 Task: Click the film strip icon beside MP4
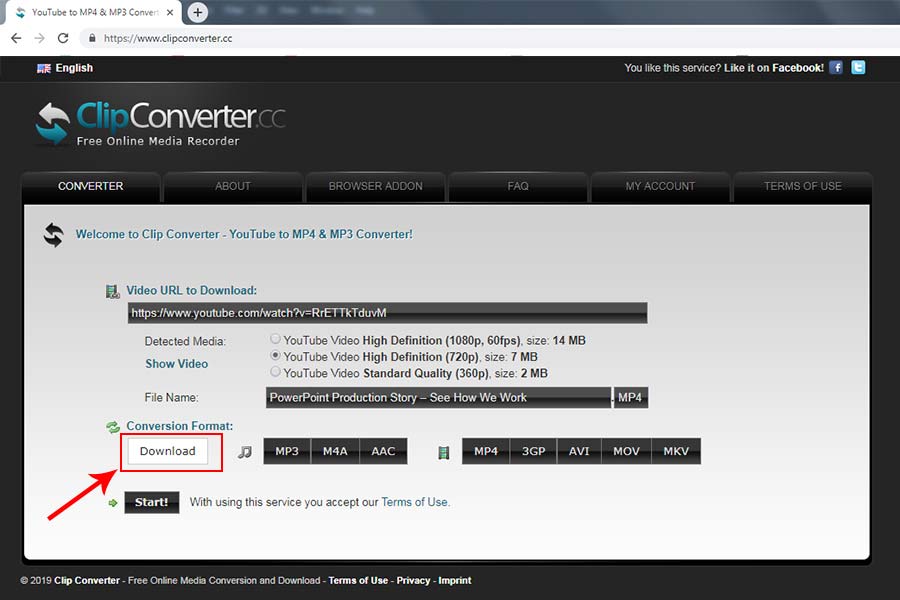tap(443, 452)
